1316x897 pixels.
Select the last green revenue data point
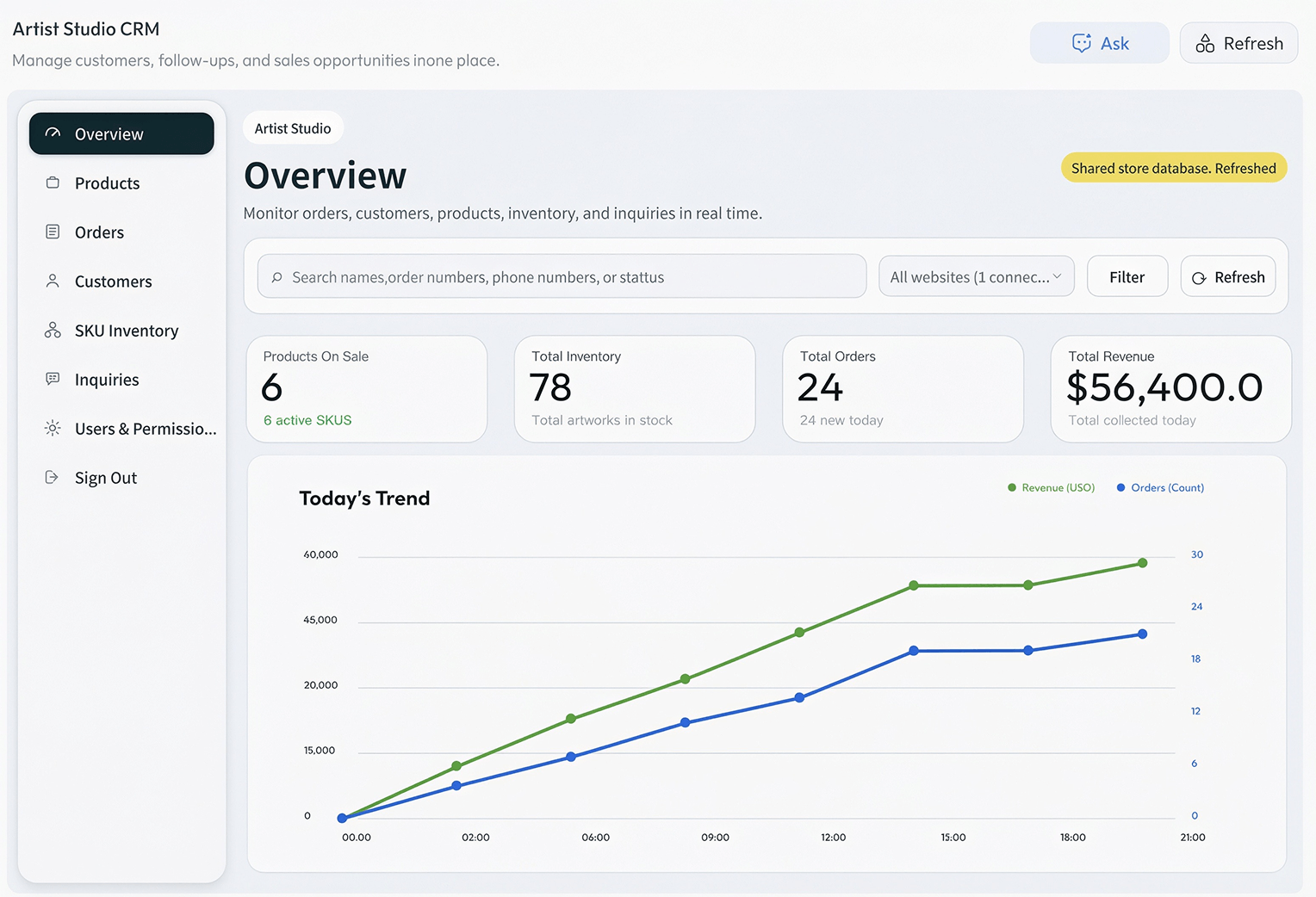(x=1143, y=563)
